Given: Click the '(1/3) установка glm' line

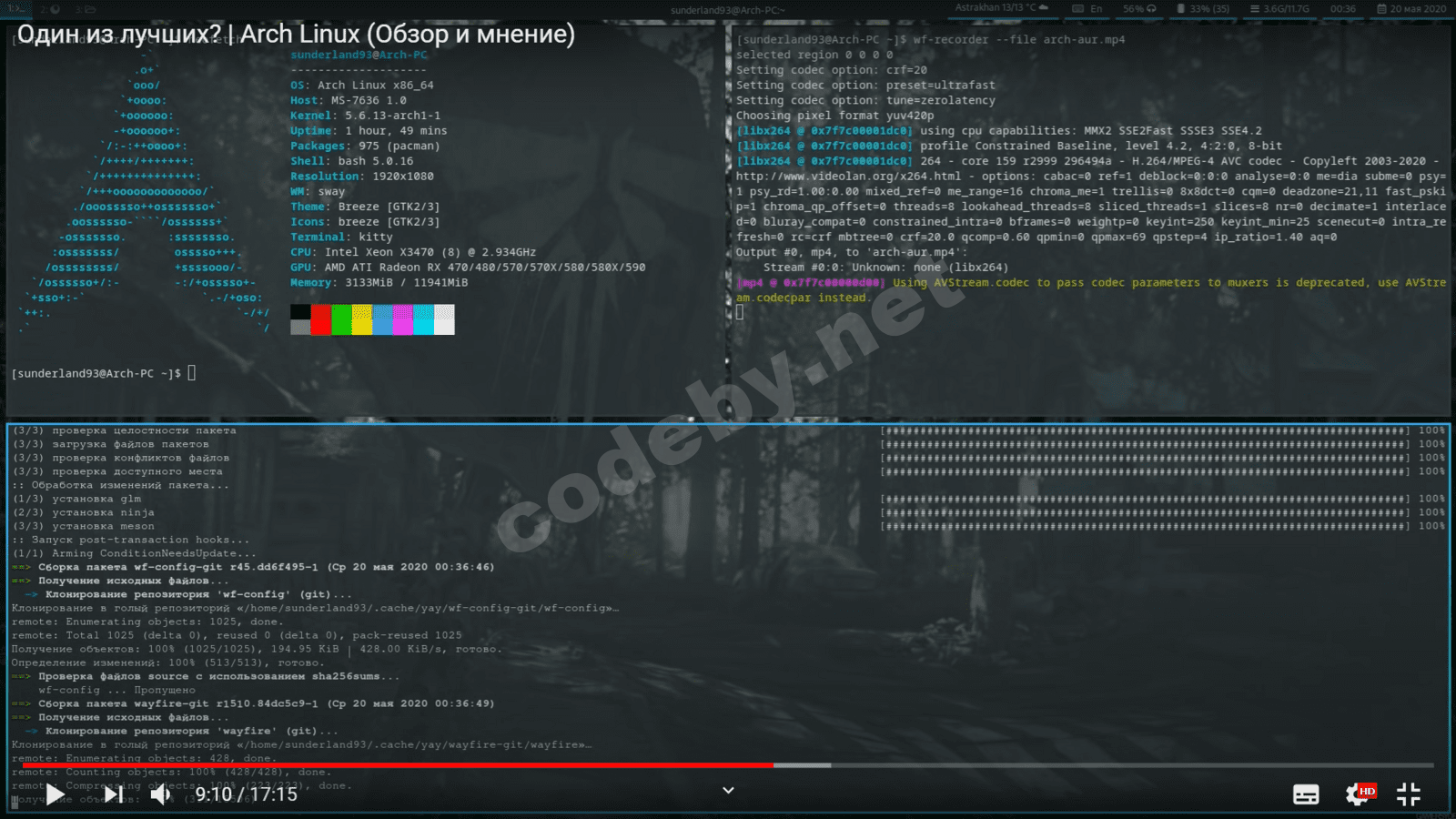Looking at the screenshot, I should point(76,499).
